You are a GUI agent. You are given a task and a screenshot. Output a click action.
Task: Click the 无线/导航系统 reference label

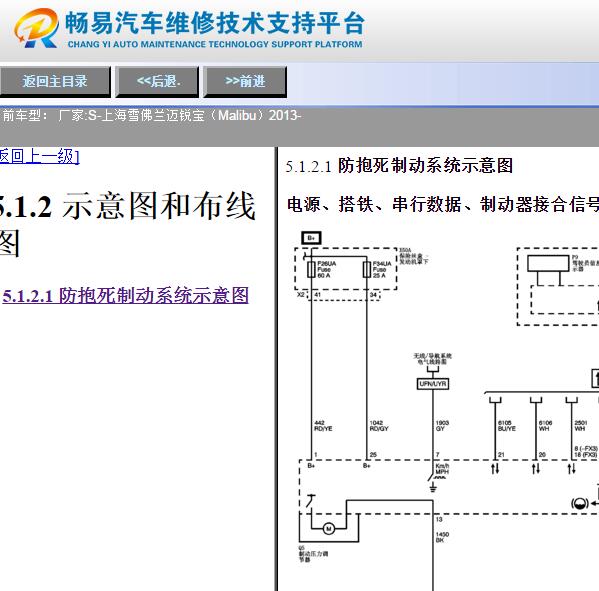pos(432,358)
